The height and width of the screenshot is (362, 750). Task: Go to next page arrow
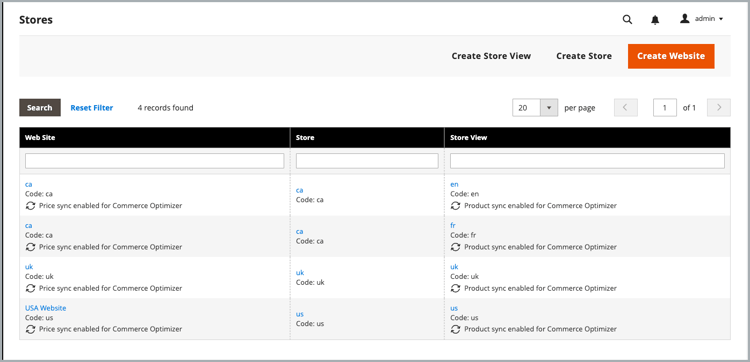pos(719,108)
